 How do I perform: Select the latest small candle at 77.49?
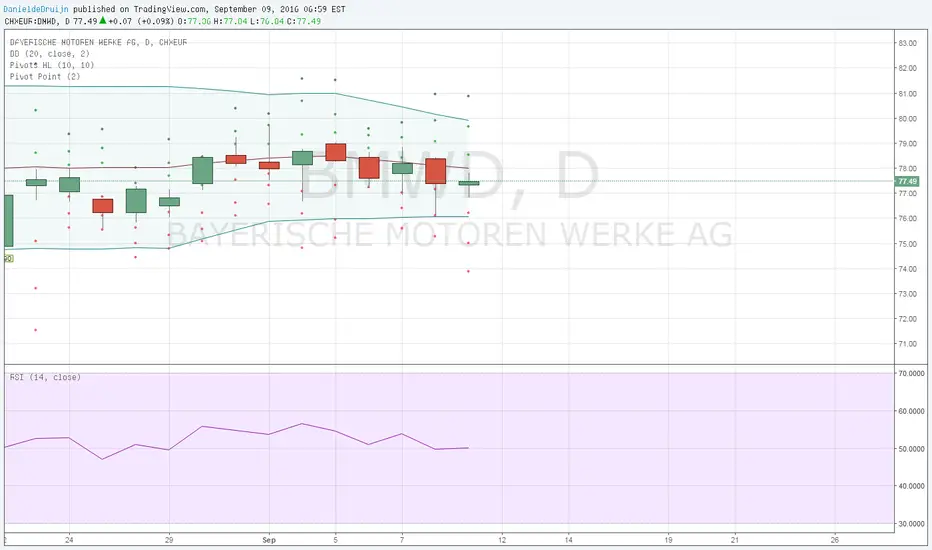coord(469,183)
